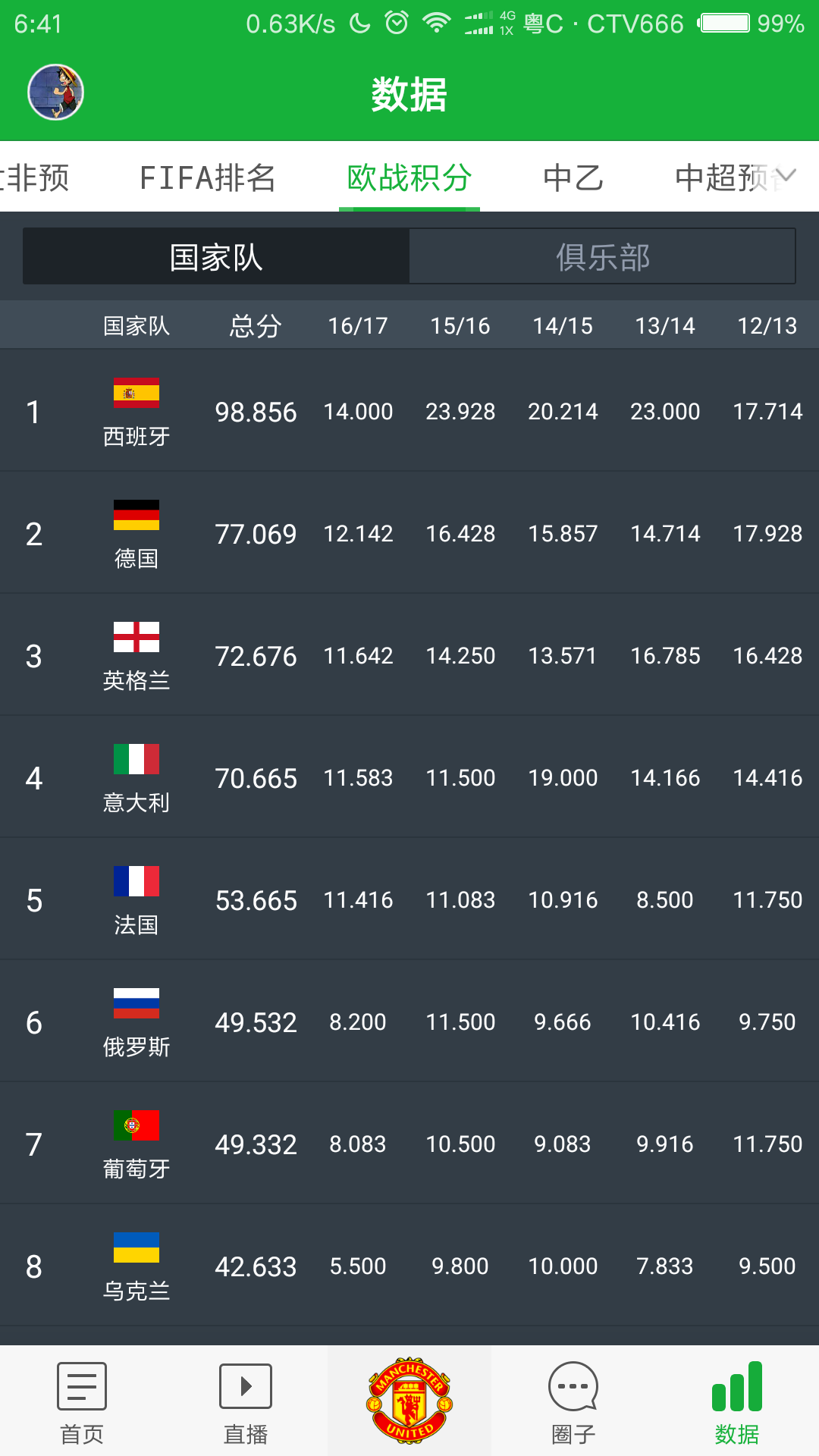
Task: Open the 中乙 tab
Action: pos(573,177)
